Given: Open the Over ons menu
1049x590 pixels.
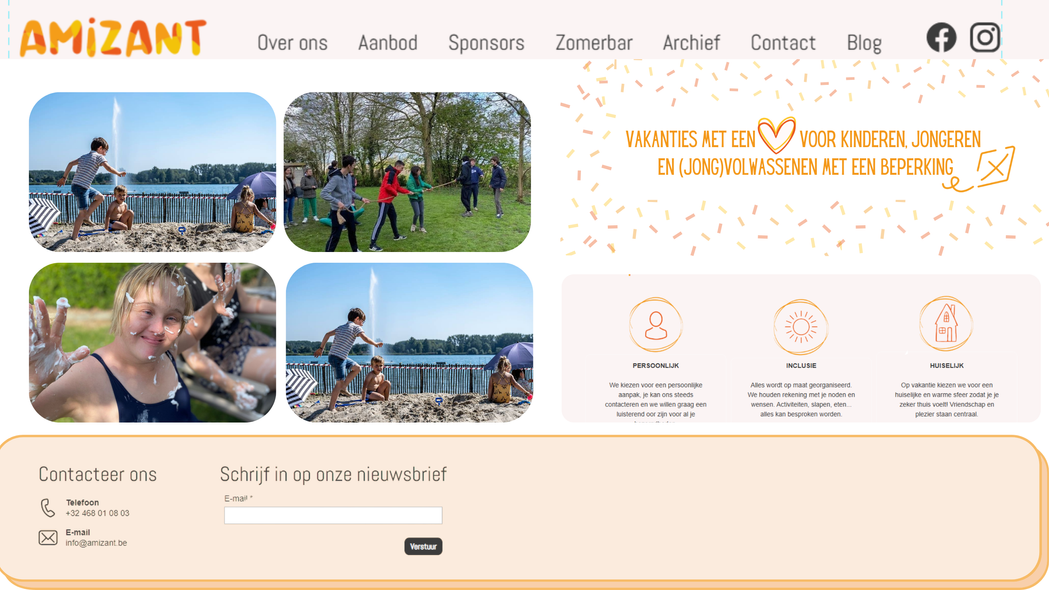Looking at the screenshot, I should point(292,43).
